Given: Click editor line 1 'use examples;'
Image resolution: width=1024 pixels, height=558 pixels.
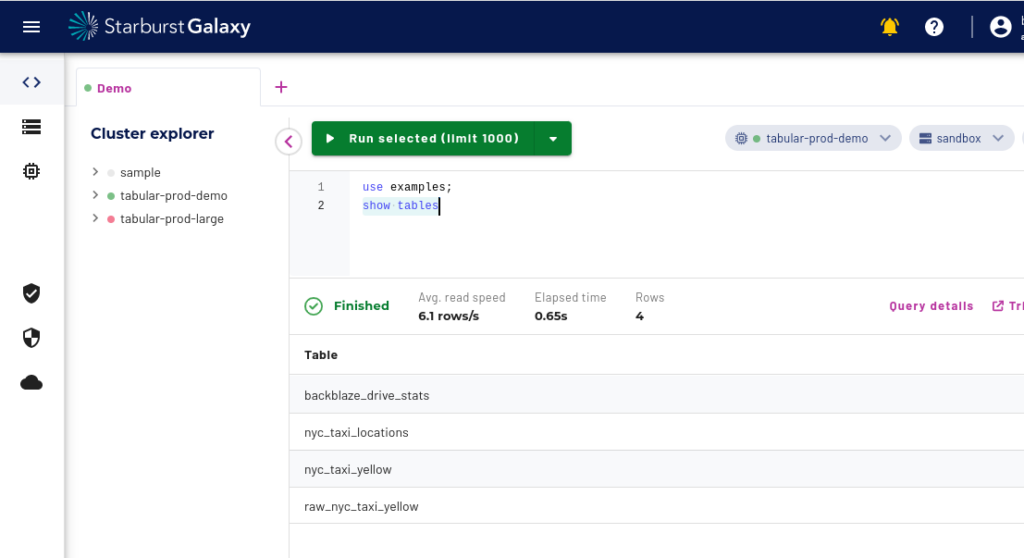Looking at the screenshot, I should tap(407, 187).
